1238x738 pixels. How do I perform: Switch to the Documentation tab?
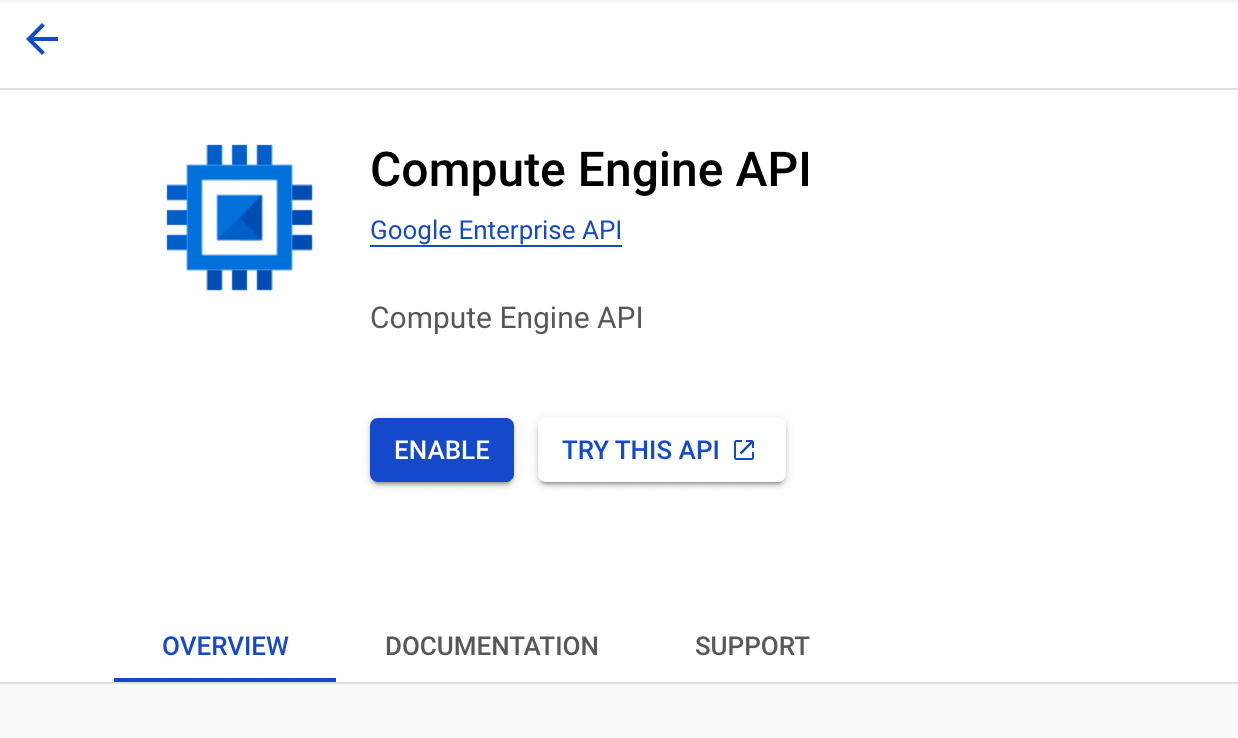pyautogui.click(x=492, y=646)
